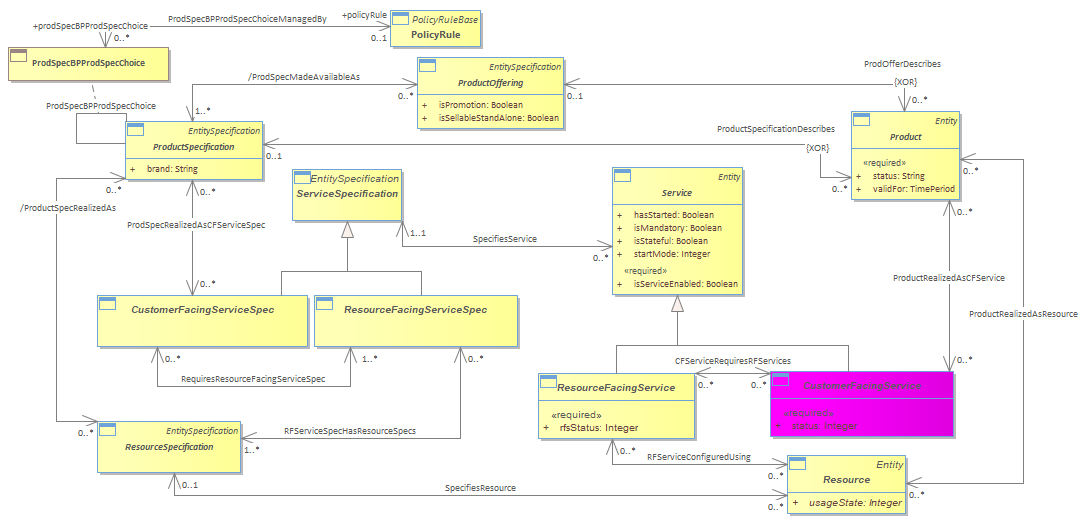The height and width of the screenshot is (524, 1084).
Task: Select the ProductRealizedAsResource association label
Action: pos(1023,314)
